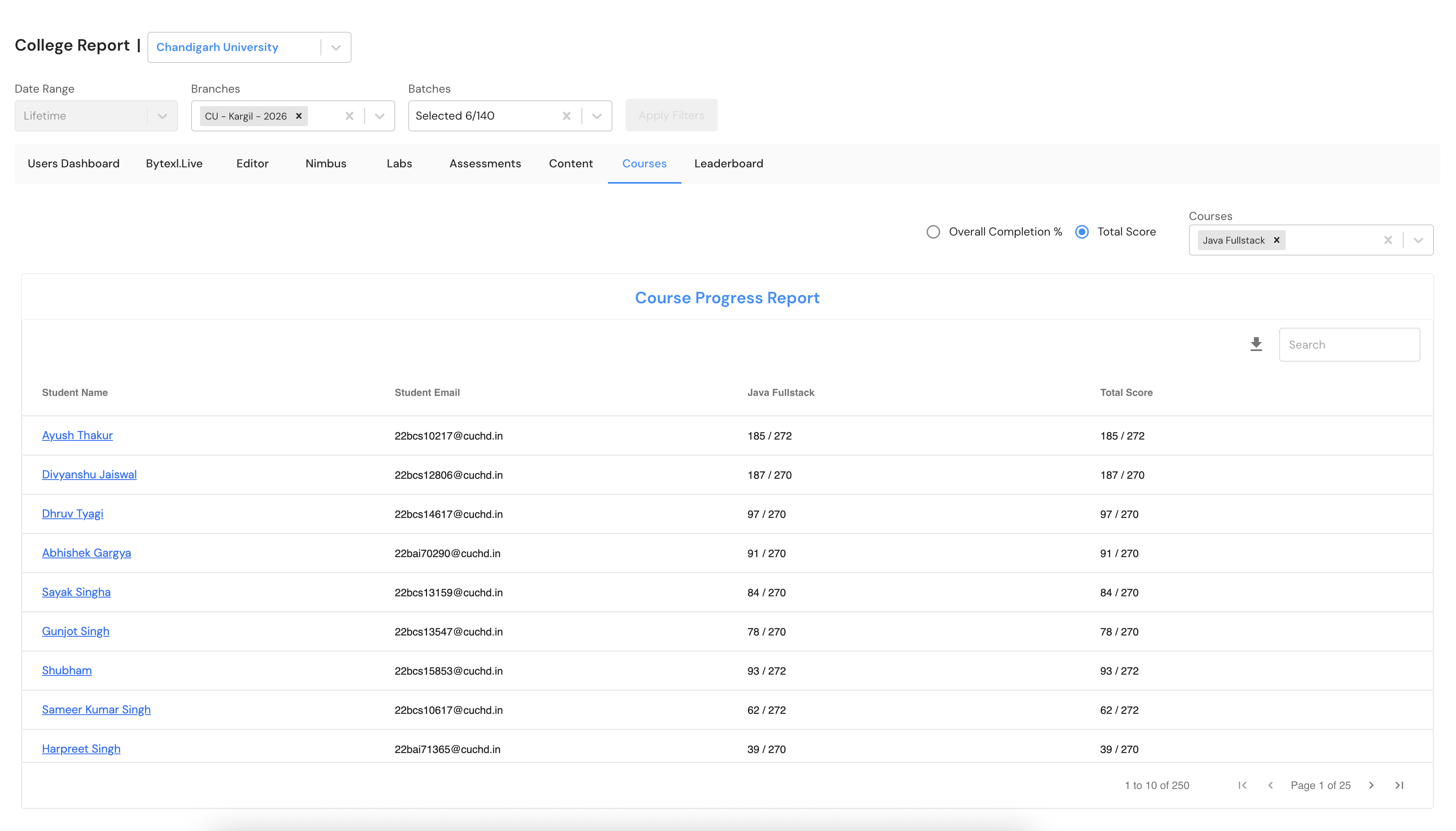
Task: Switch to the Leaderboard tab
Action: pyautogui.click(x=728, y=164)
